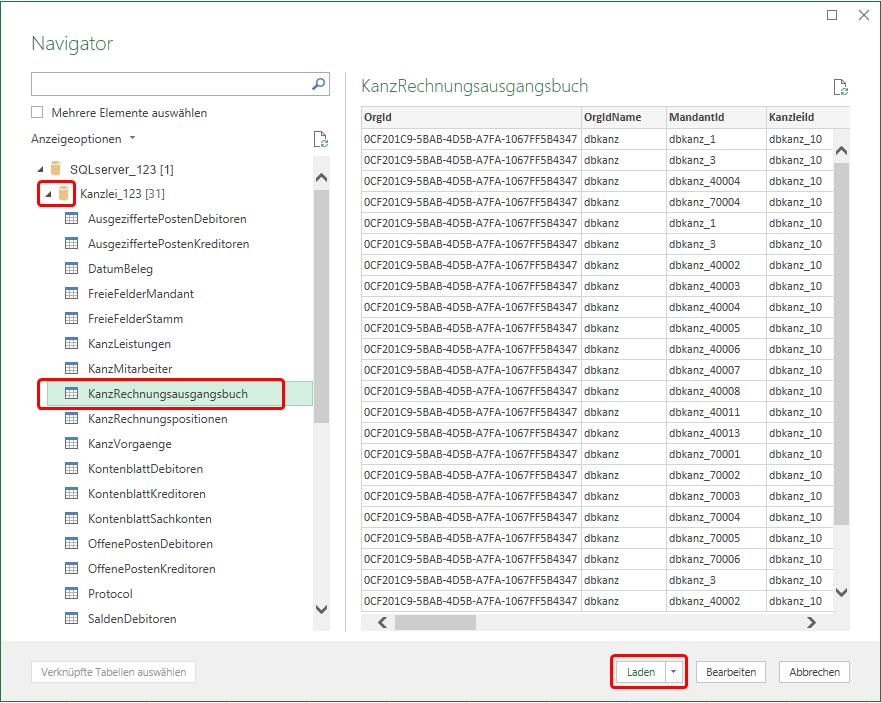881x703 pixels.
Task: Enable the Mehrere Elemente auswählen checkbox
Action: point(37,112)
